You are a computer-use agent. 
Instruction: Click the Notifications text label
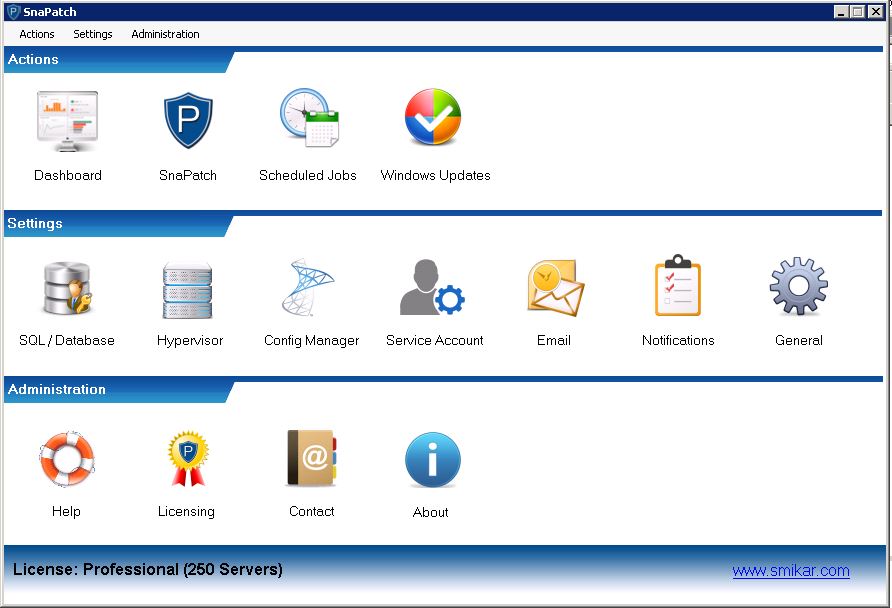pos(678,340)
